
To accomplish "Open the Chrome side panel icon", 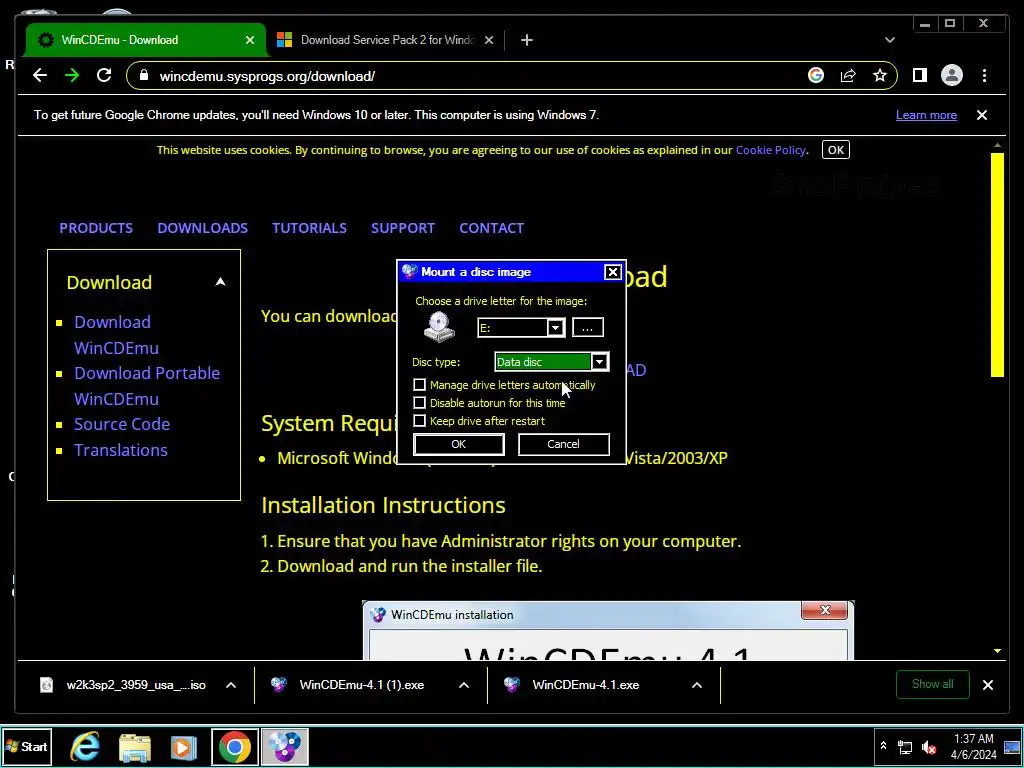I will pyautogui.click(x=920, y=76).
